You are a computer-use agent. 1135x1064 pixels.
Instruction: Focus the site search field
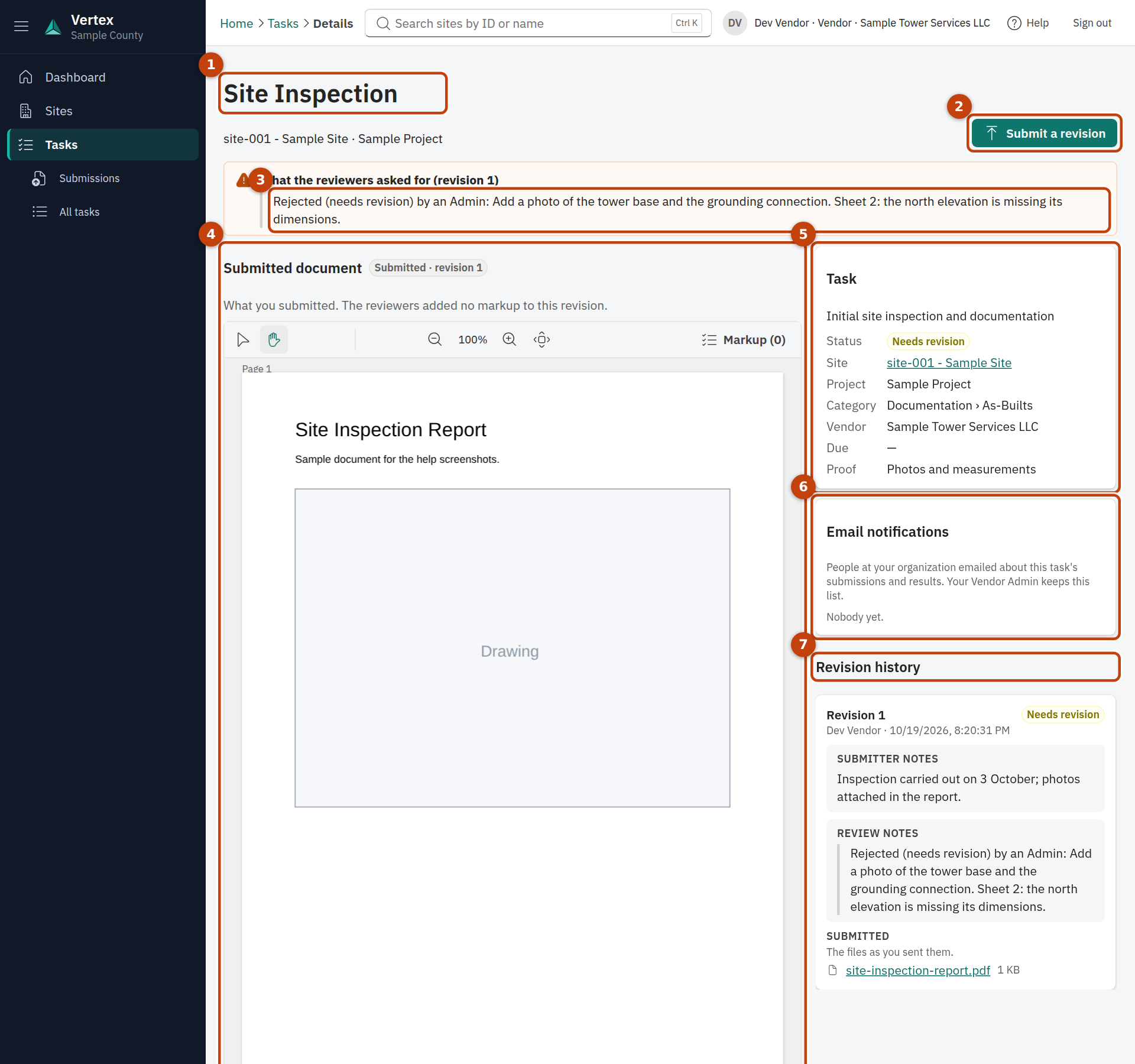[x=538, y=24]
